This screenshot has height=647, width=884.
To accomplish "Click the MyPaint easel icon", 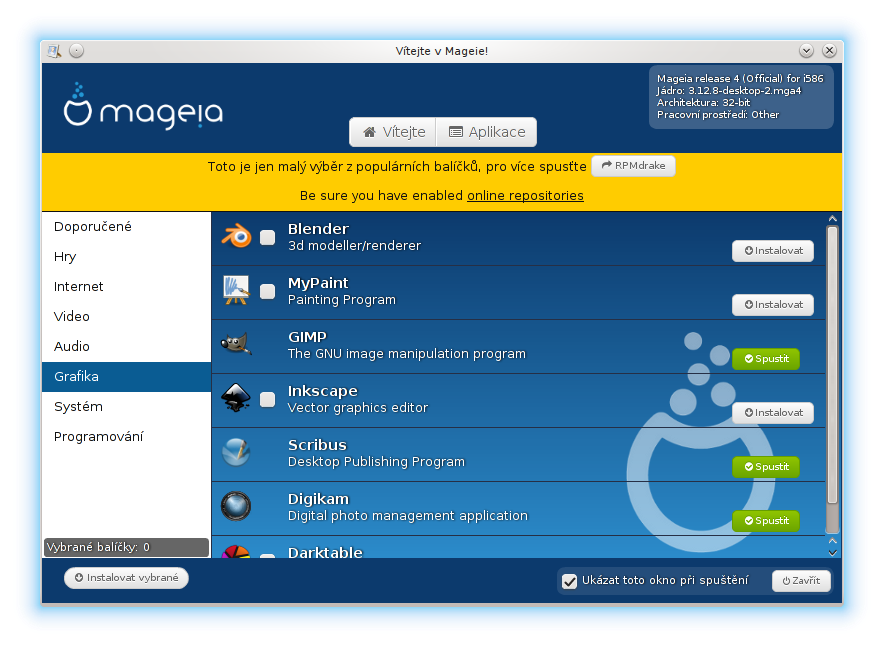I will pyautogui.click(x=236, y=291).
